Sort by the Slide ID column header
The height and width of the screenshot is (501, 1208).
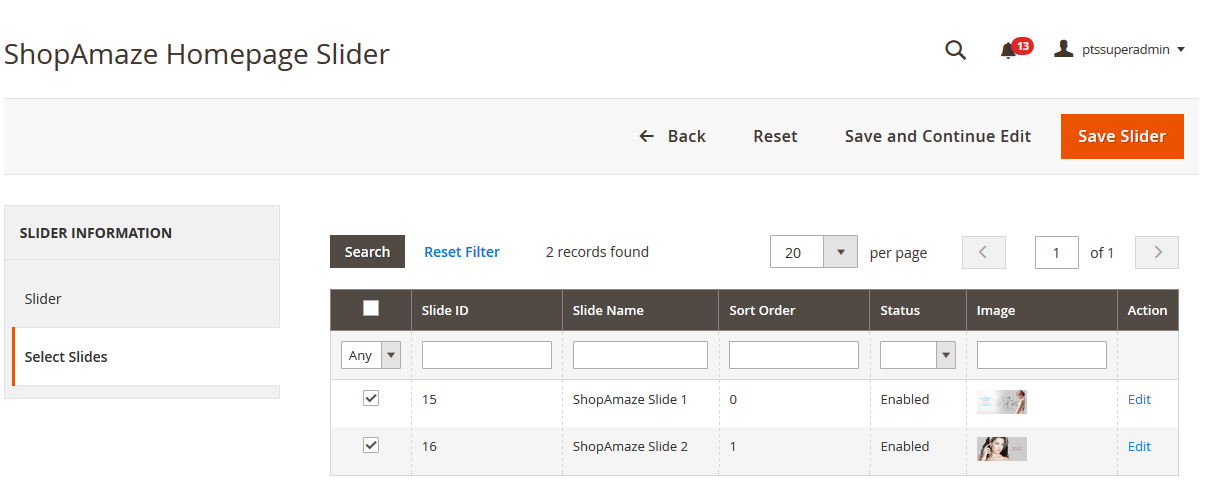tap(486, 310)
